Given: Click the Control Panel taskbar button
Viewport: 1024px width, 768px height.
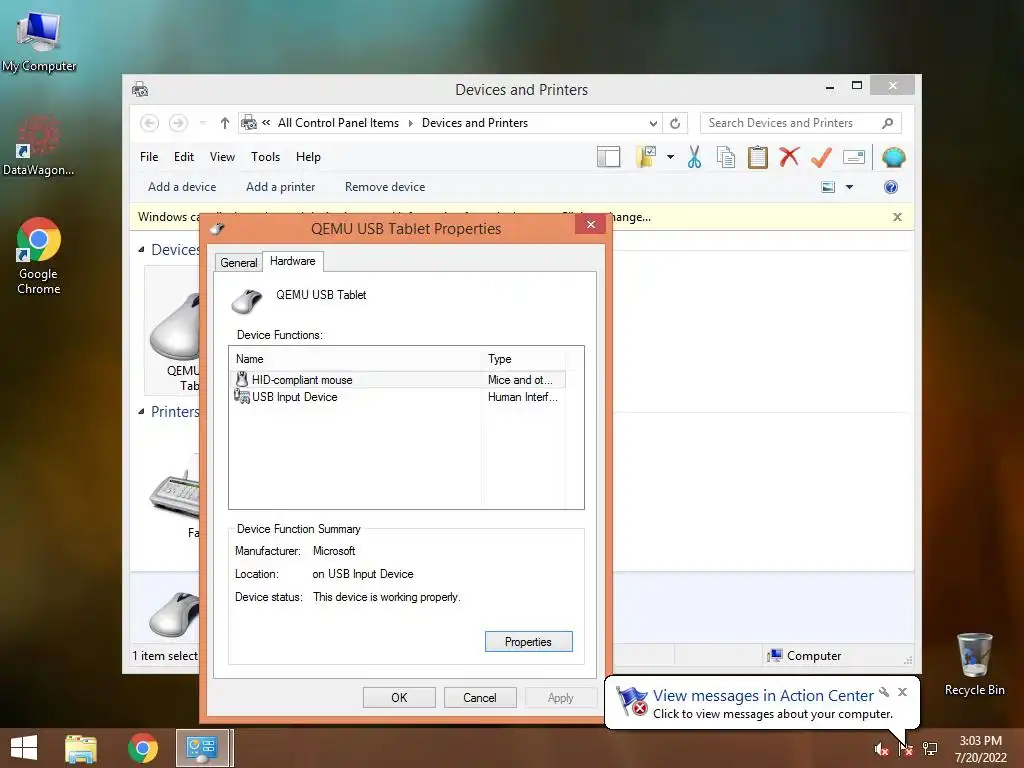Looking at the screenshot, I should click(202, 748).
